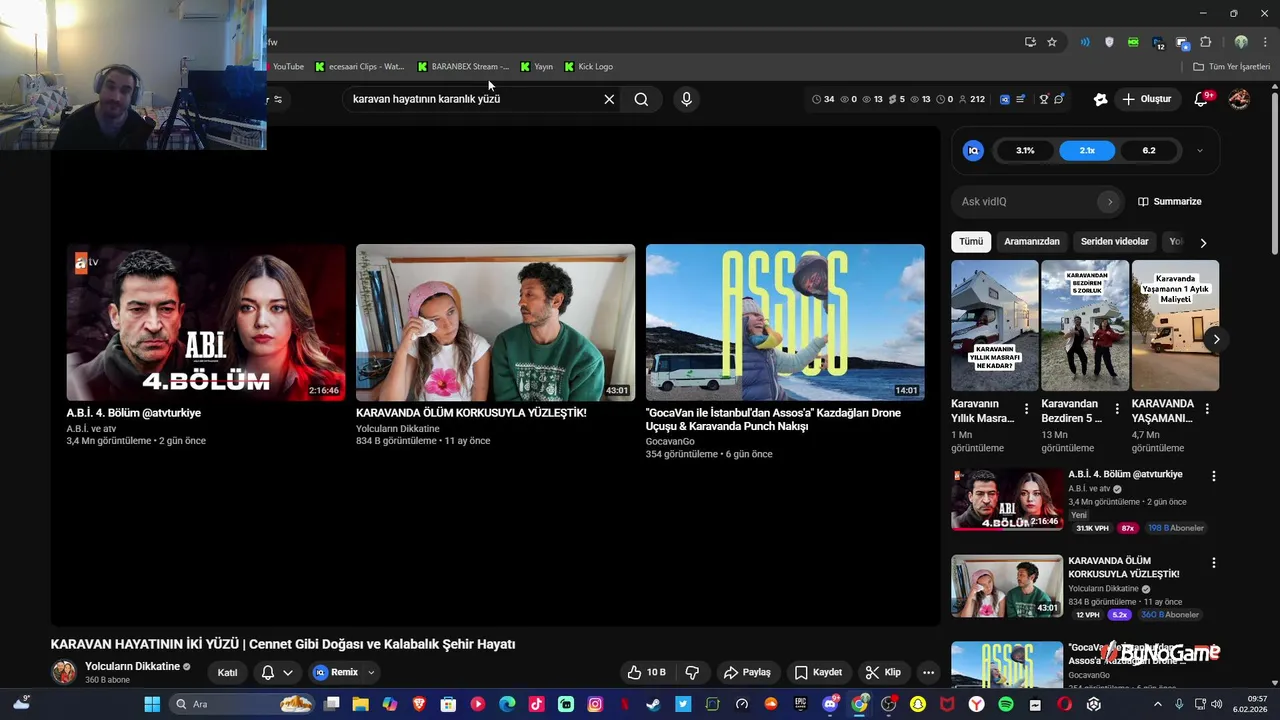This screenshot has height=720, width=1280.
Task: Open the browser Extensions puzzle icon
Action: (x=1205, y=42)
